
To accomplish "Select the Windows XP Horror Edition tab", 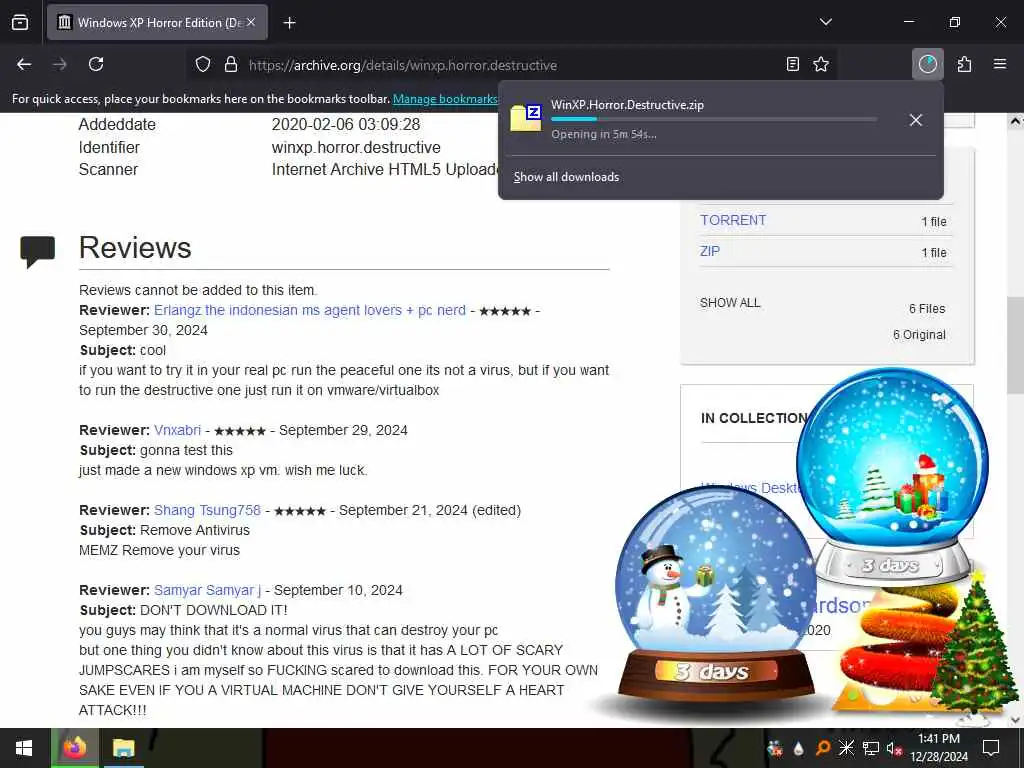I will pyautogui.click(x=157, y=23).
